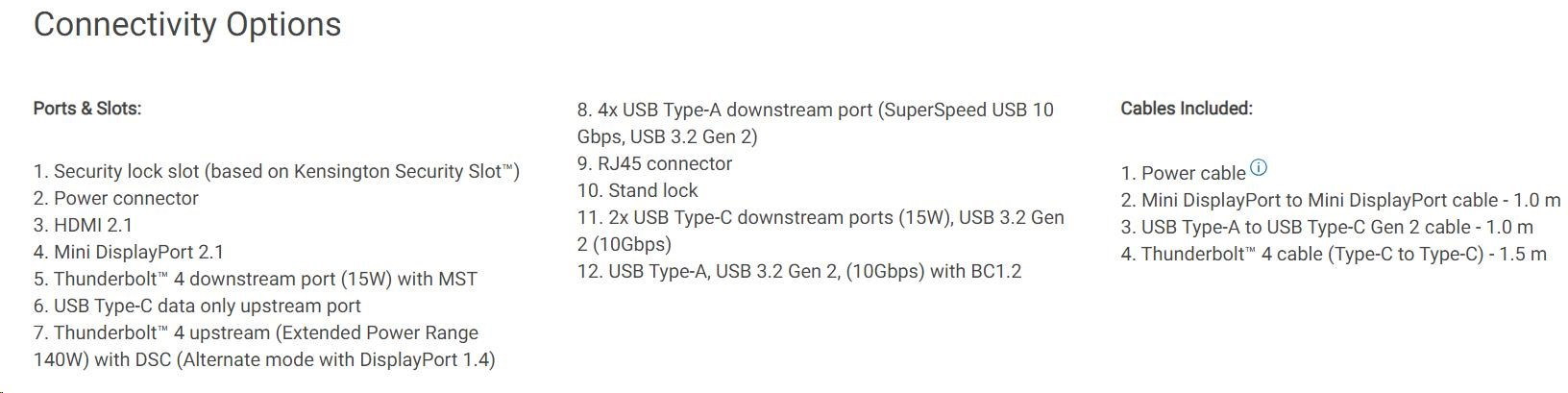Select the Security lock slot line
This screenshot has width=1568, height=393.
click(x=277, y=172)
